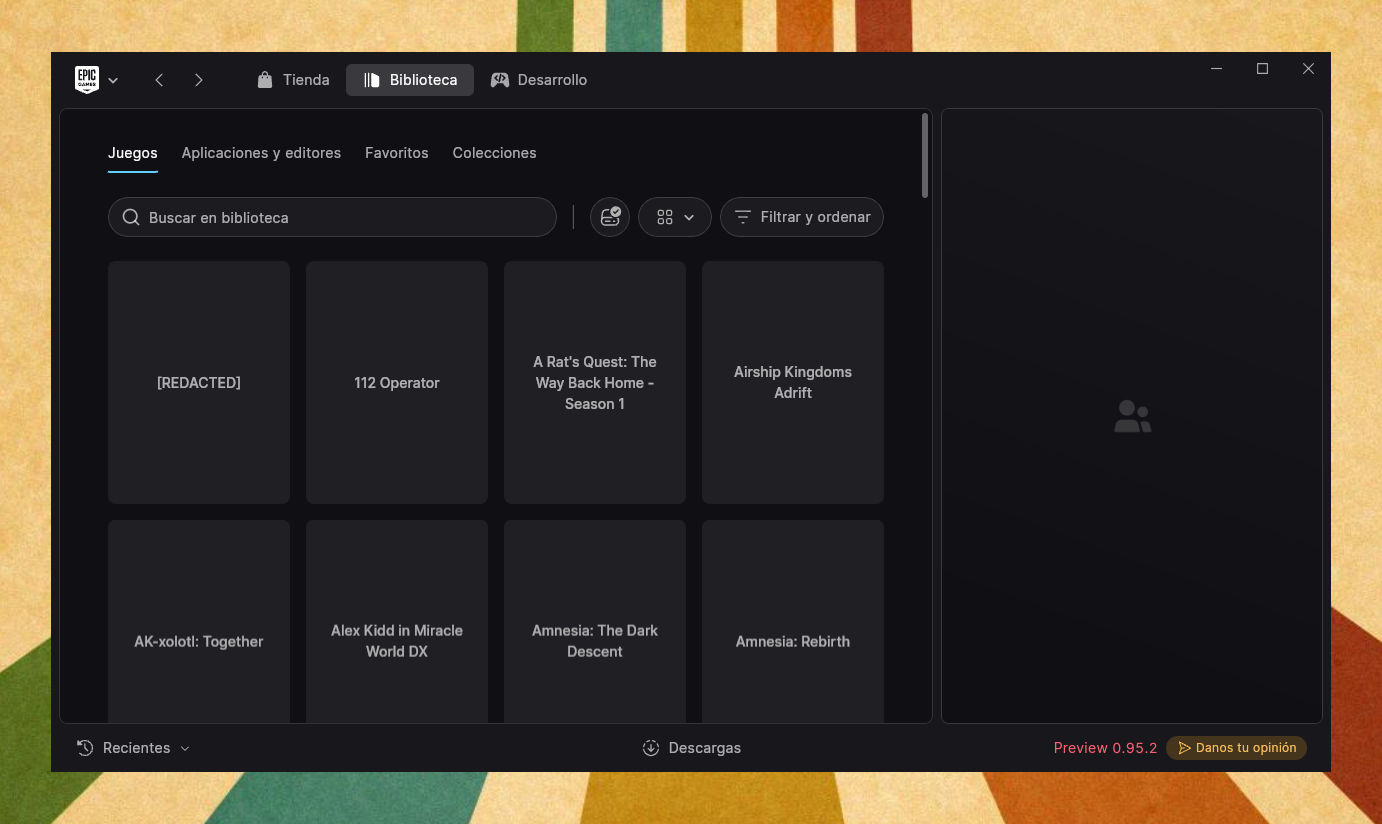Open Alex Kidd in Miracle World DX card
This screenshot has height=824, width=1382.
tap(397, 621)
